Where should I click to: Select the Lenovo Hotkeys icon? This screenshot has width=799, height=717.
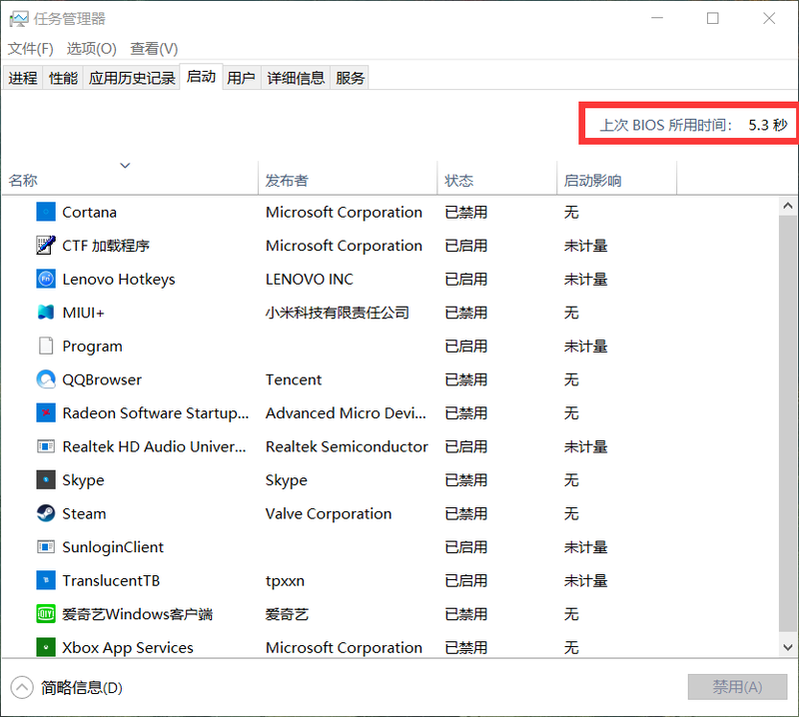[46, 279]
